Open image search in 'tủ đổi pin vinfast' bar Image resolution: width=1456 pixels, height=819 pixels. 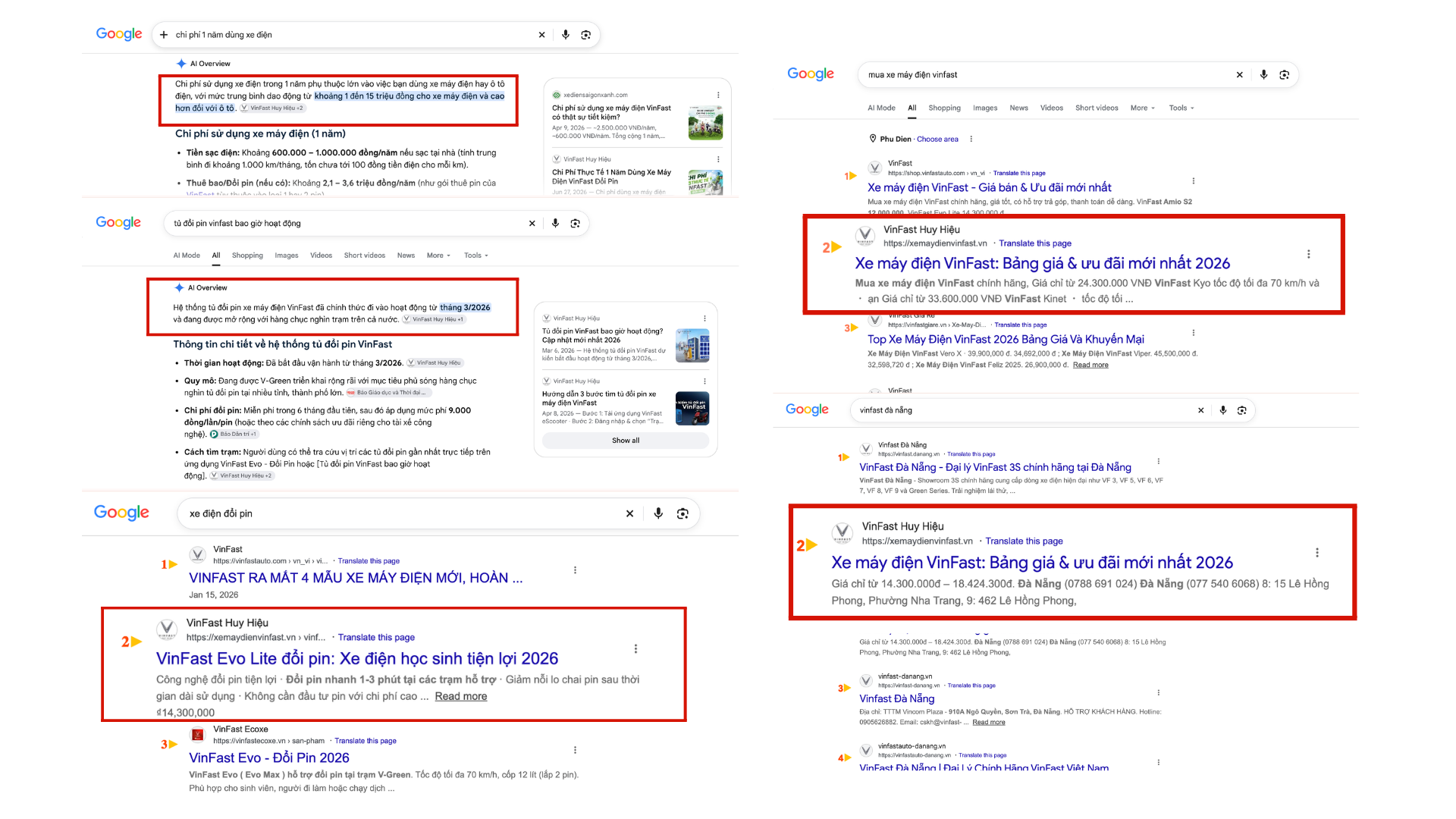coord(576,223)
